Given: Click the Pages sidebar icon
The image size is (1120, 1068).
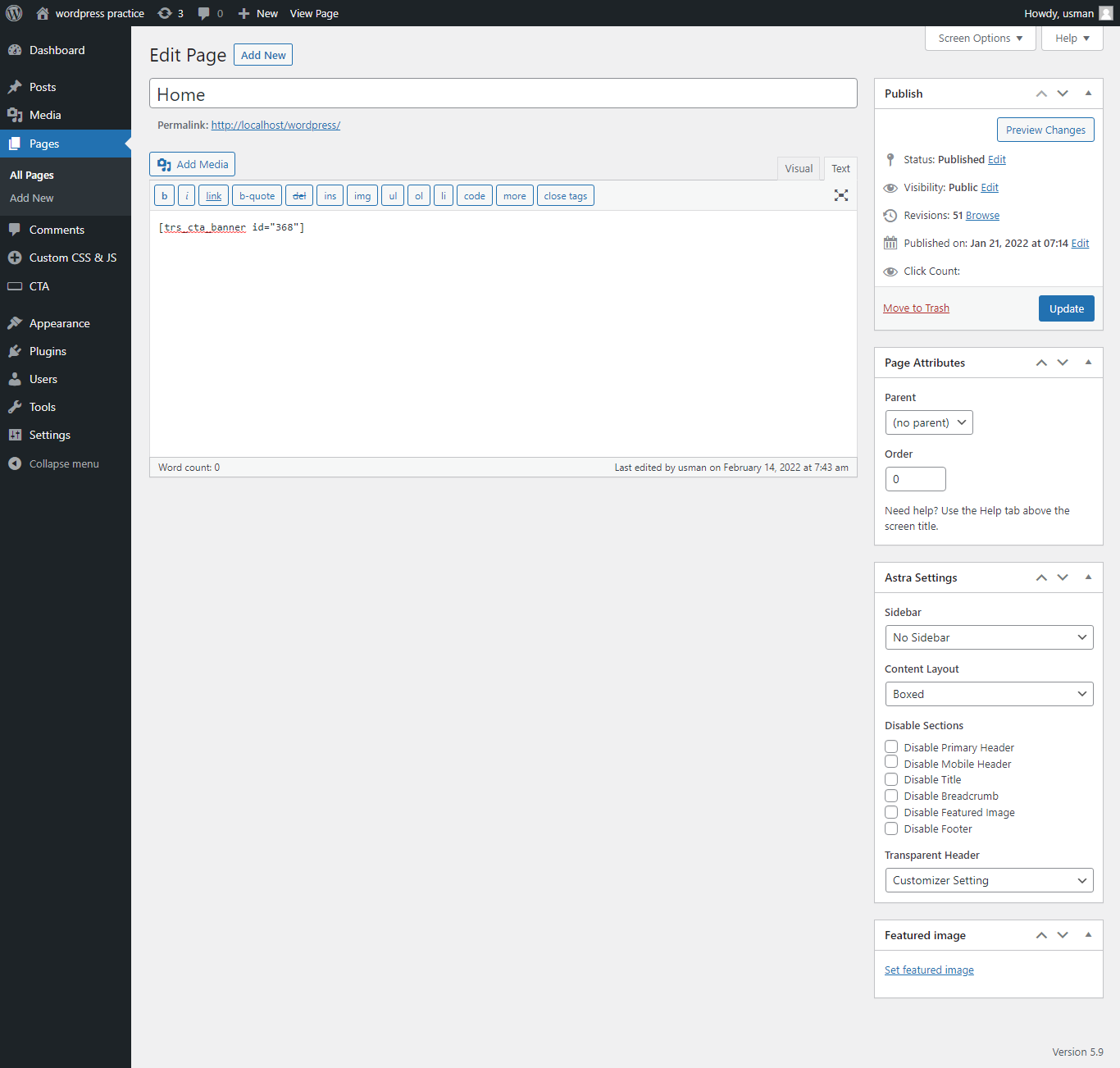Looking at the screenshot, I should (15, 144).
